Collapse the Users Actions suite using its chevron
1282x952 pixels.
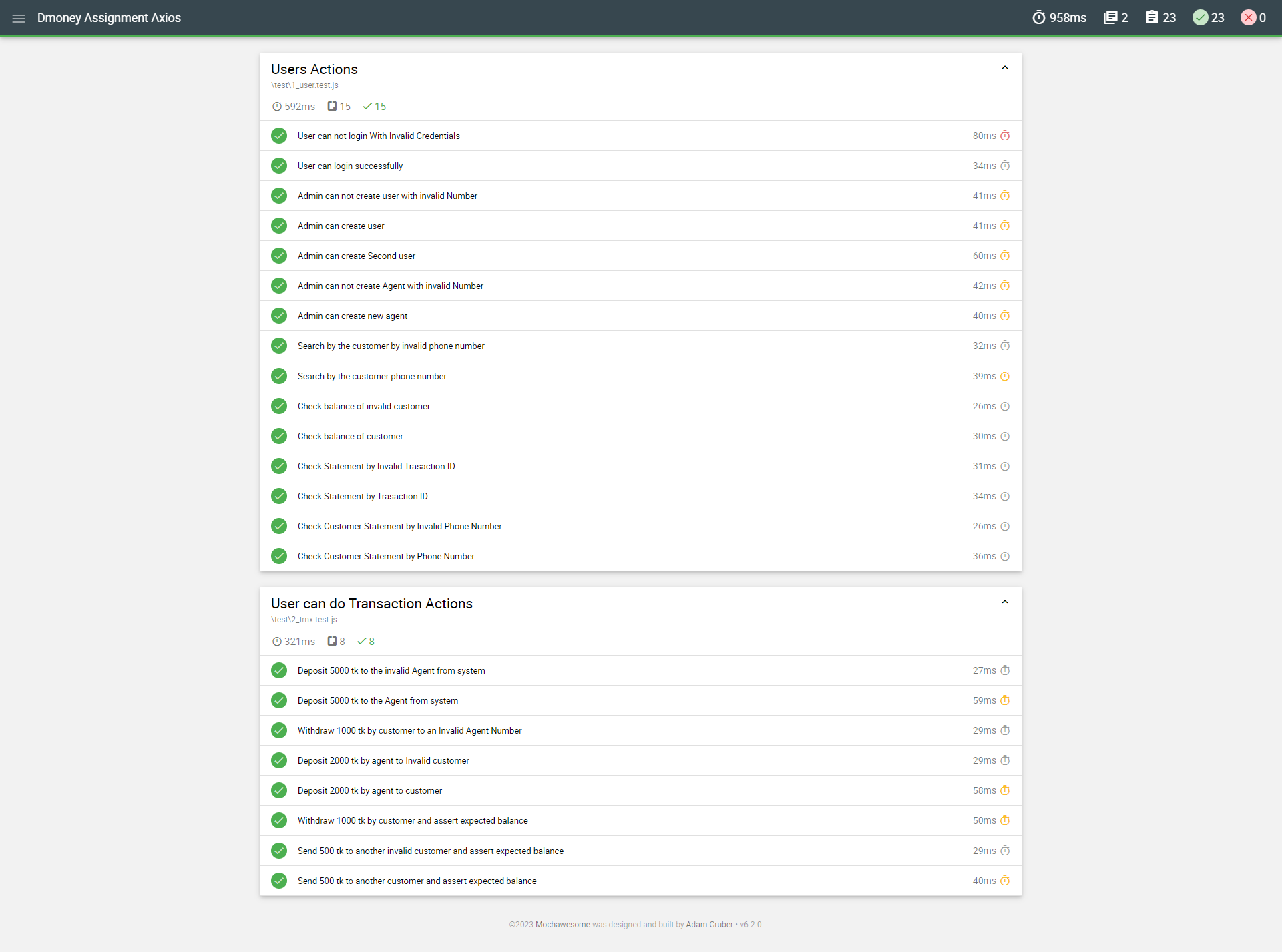(1004, 67)
